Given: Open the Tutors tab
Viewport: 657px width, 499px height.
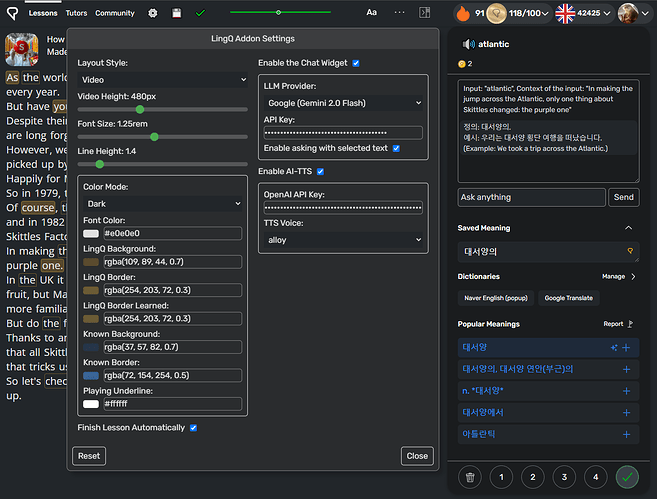Looking at the screenshot, I should point(76,13).
